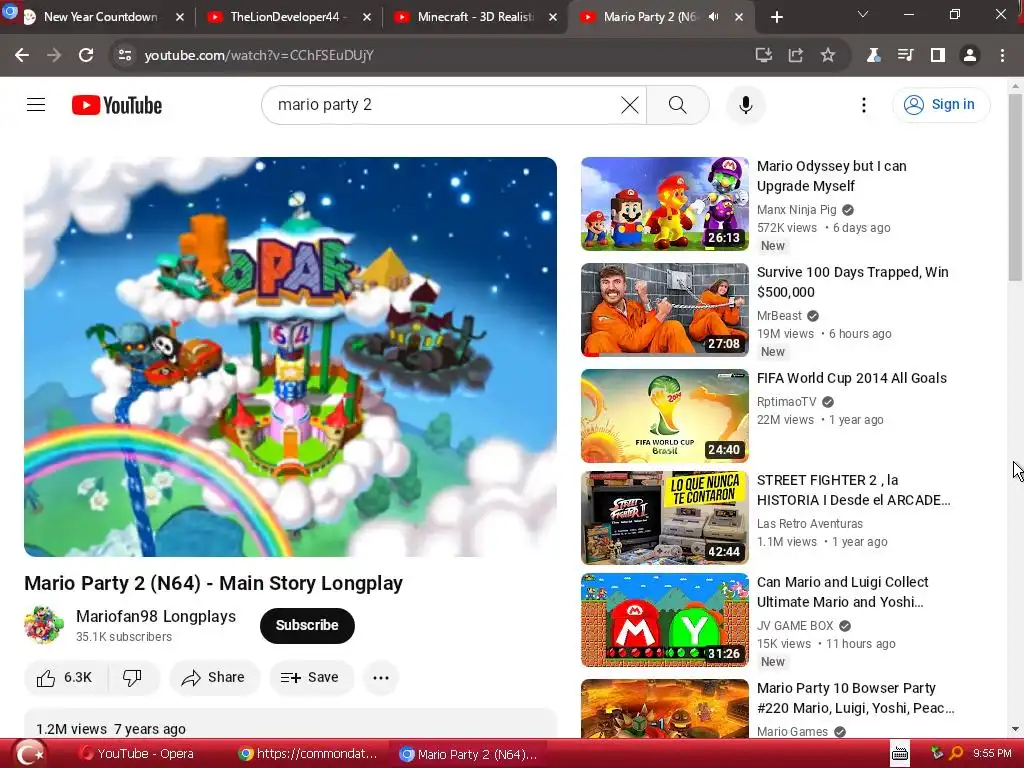Open the Mariofan98 Longplays channel name link
Viewport: 1024px width, 768px height.
coord(156,616)
